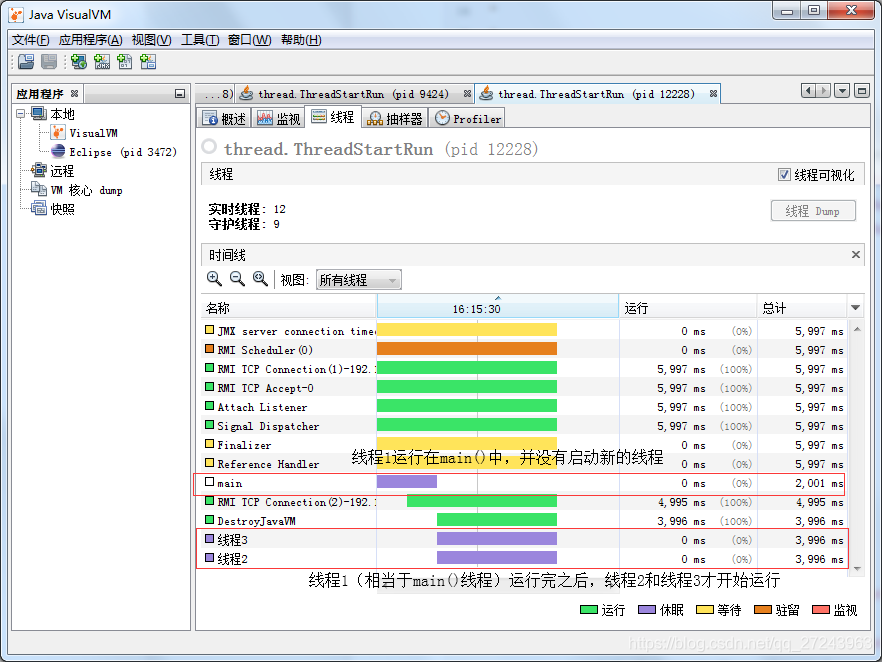Close the 应用程序 panel tab

(74, 93)
